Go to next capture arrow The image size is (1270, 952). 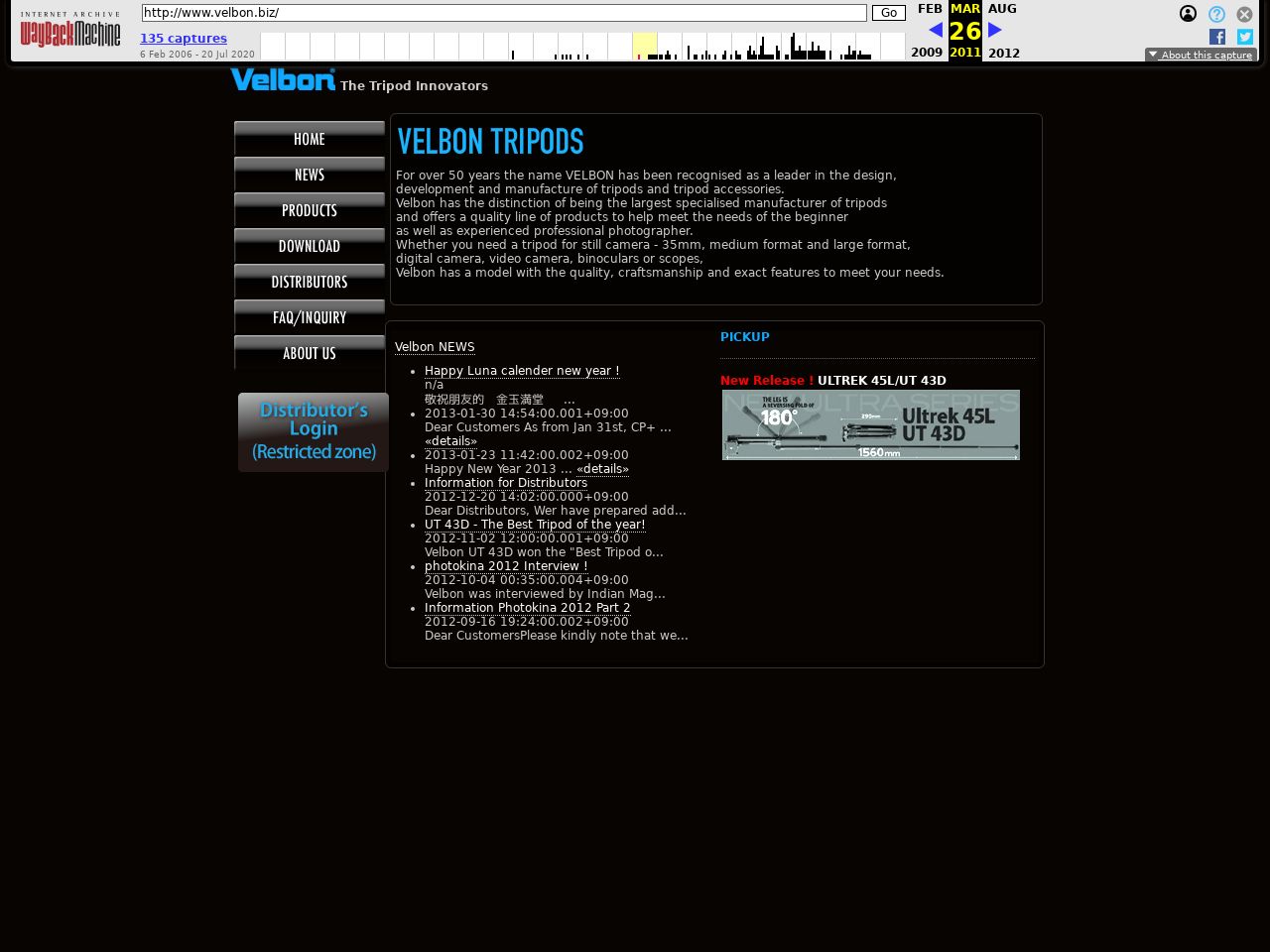[995, 30]
